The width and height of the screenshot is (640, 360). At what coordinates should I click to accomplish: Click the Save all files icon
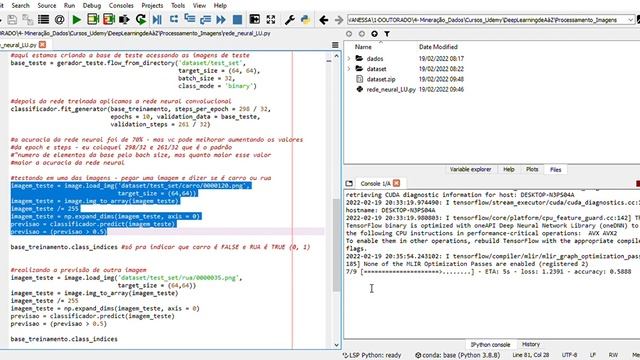28,20
